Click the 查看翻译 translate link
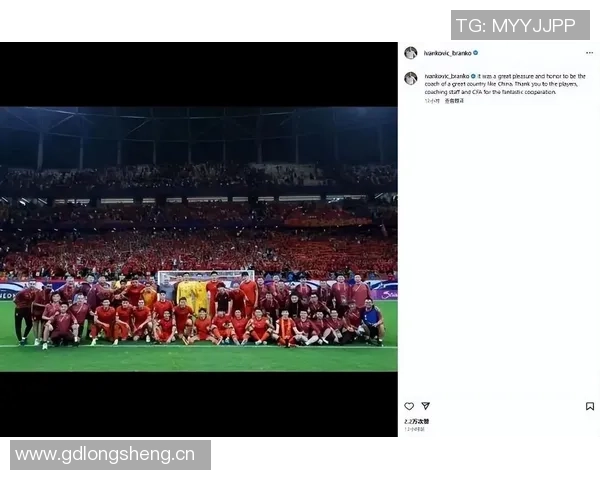 click(454, 101)
